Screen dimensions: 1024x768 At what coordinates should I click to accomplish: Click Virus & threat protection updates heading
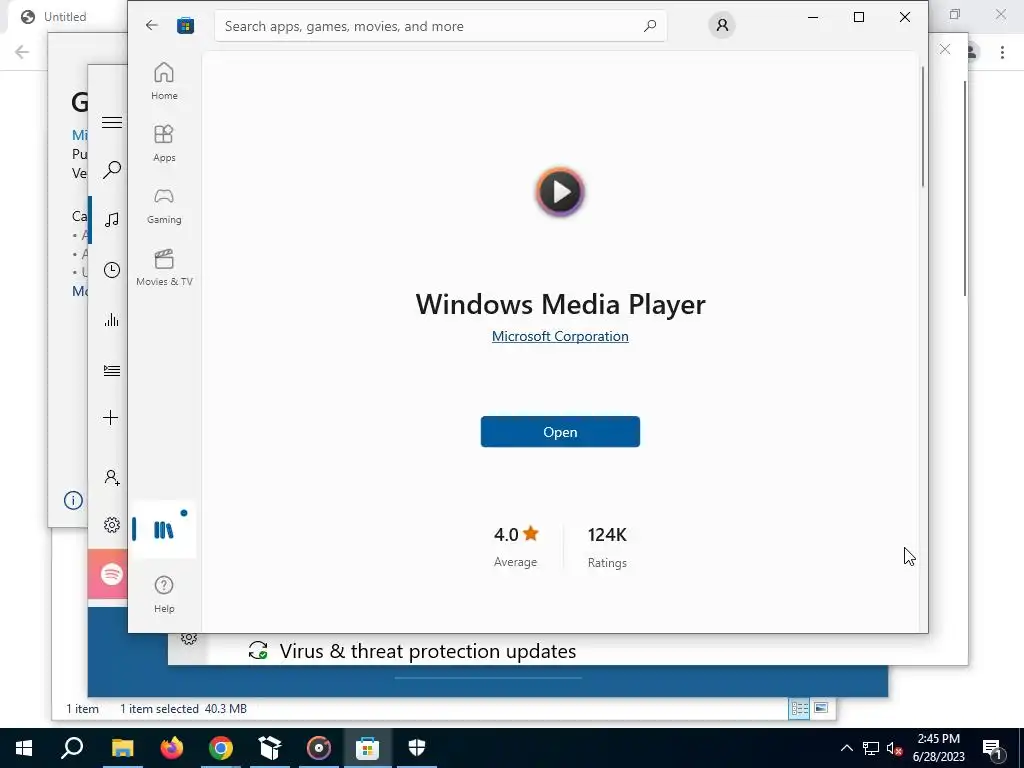click(x=428, y=651)
